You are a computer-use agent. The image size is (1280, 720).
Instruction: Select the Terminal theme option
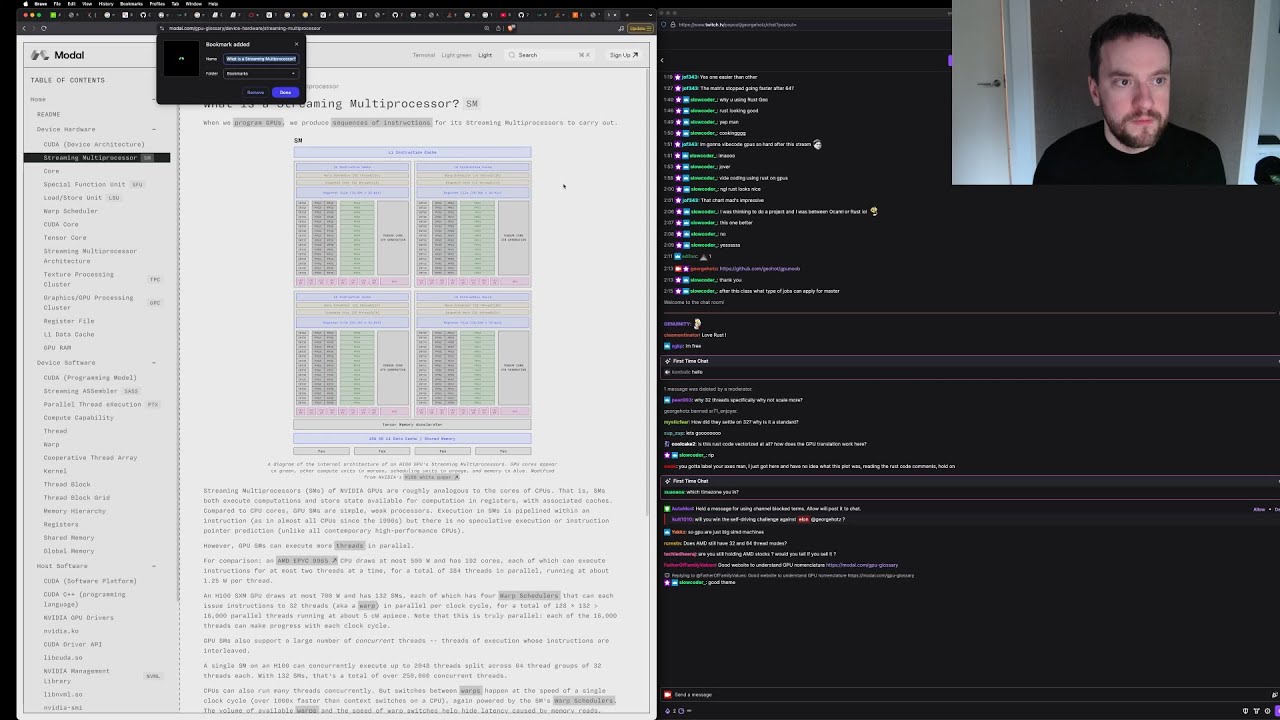(424, 55)
